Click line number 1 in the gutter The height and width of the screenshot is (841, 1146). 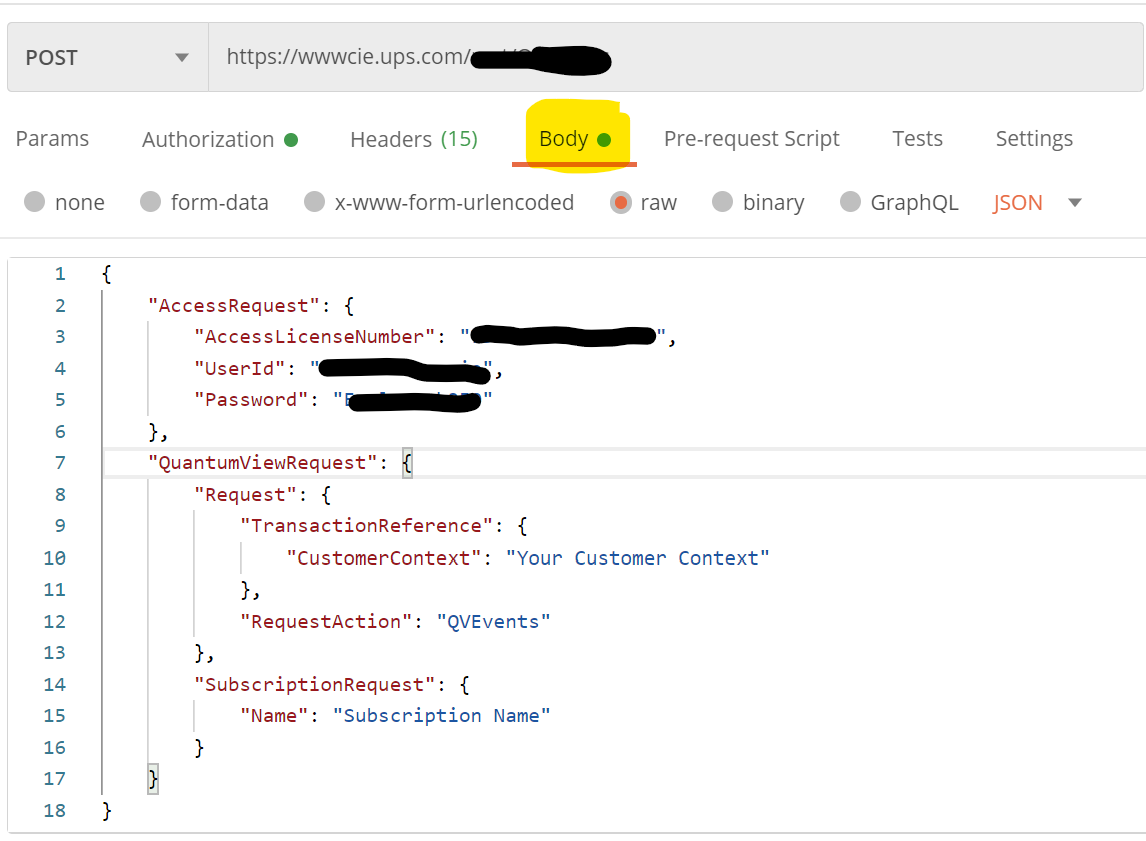60,274
